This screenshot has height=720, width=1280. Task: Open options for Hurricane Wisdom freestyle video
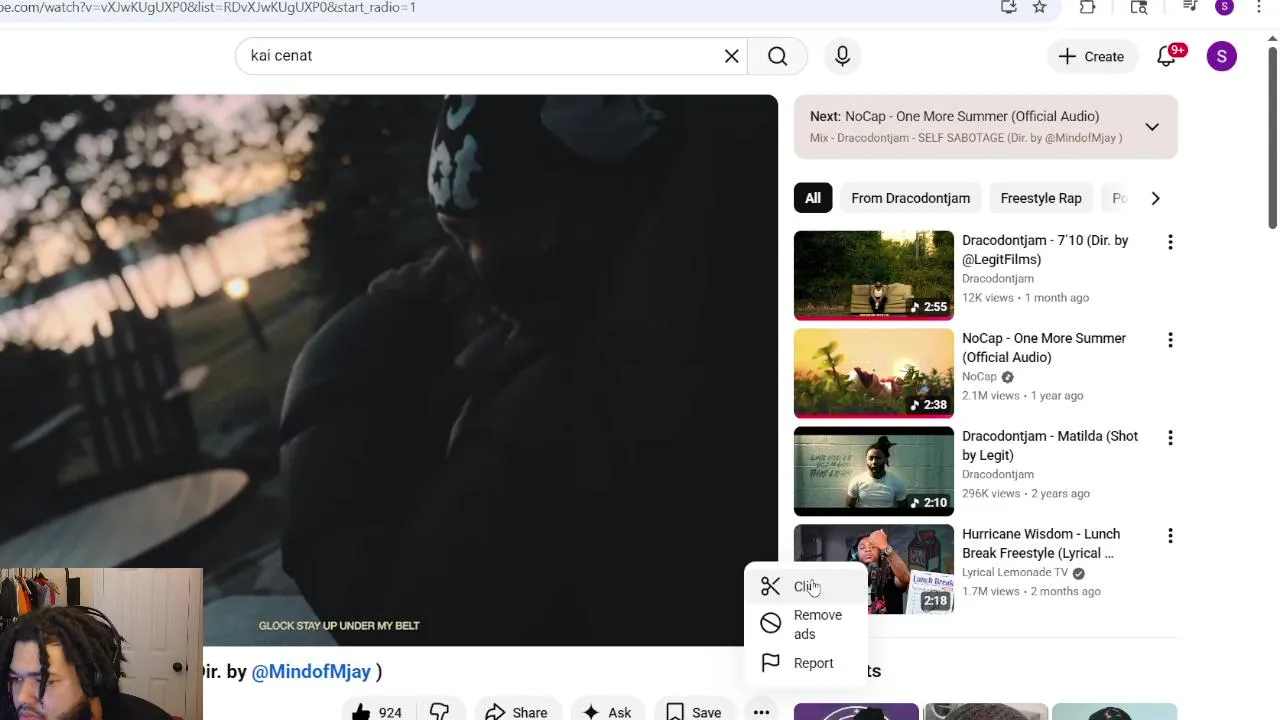click(x=1170, y=536)
